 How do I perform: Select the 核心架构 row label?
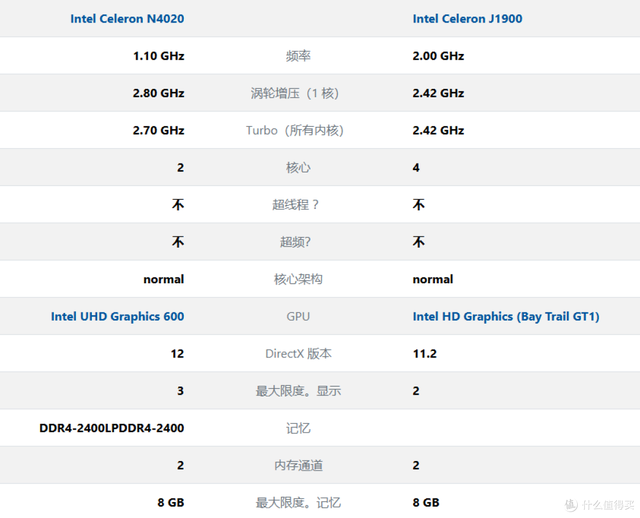[x=297, y=279]
